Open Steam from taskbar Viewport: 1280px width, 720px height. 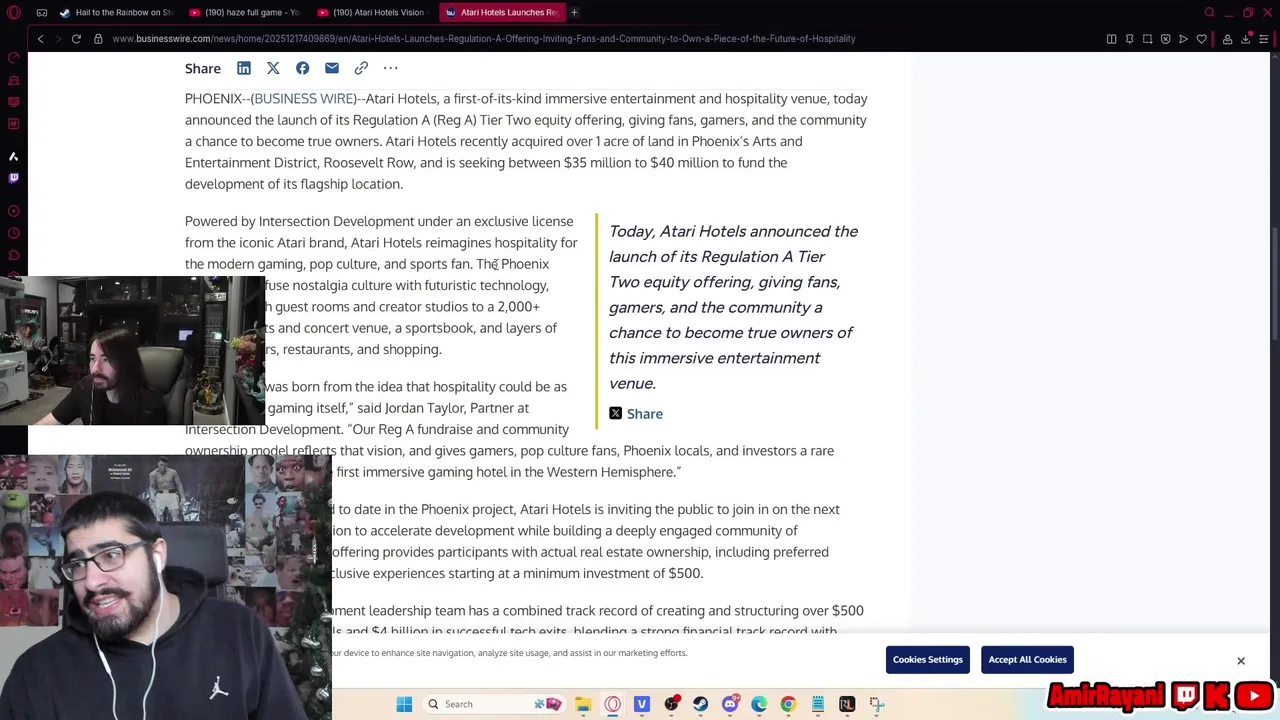click(700, 704)
